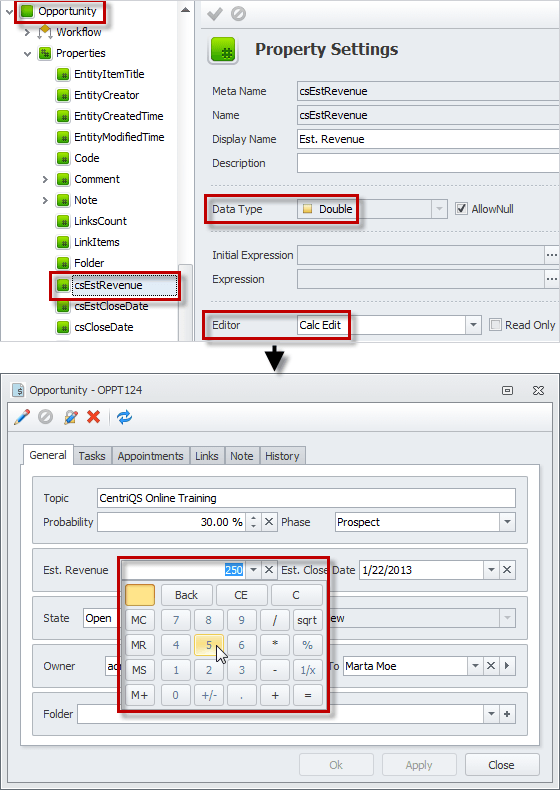
Task: Open the History tab
Action: 282,456
